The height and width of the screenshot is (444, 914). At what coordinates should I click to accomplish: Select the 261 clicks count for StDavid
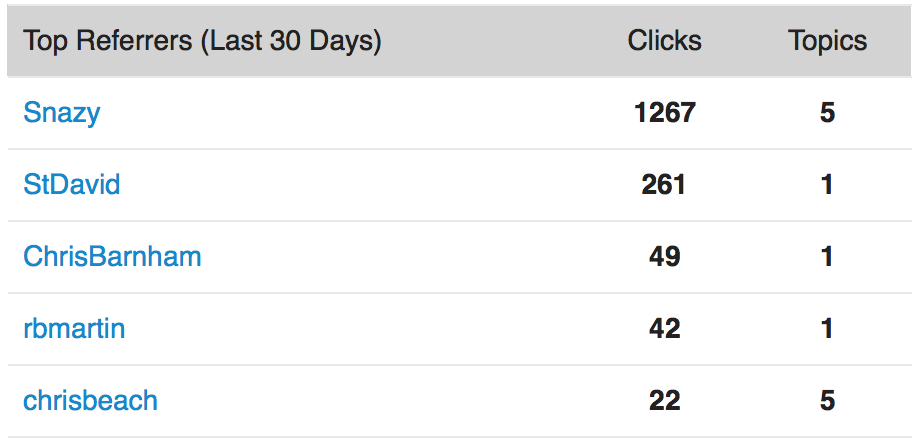tap(664, 185)
